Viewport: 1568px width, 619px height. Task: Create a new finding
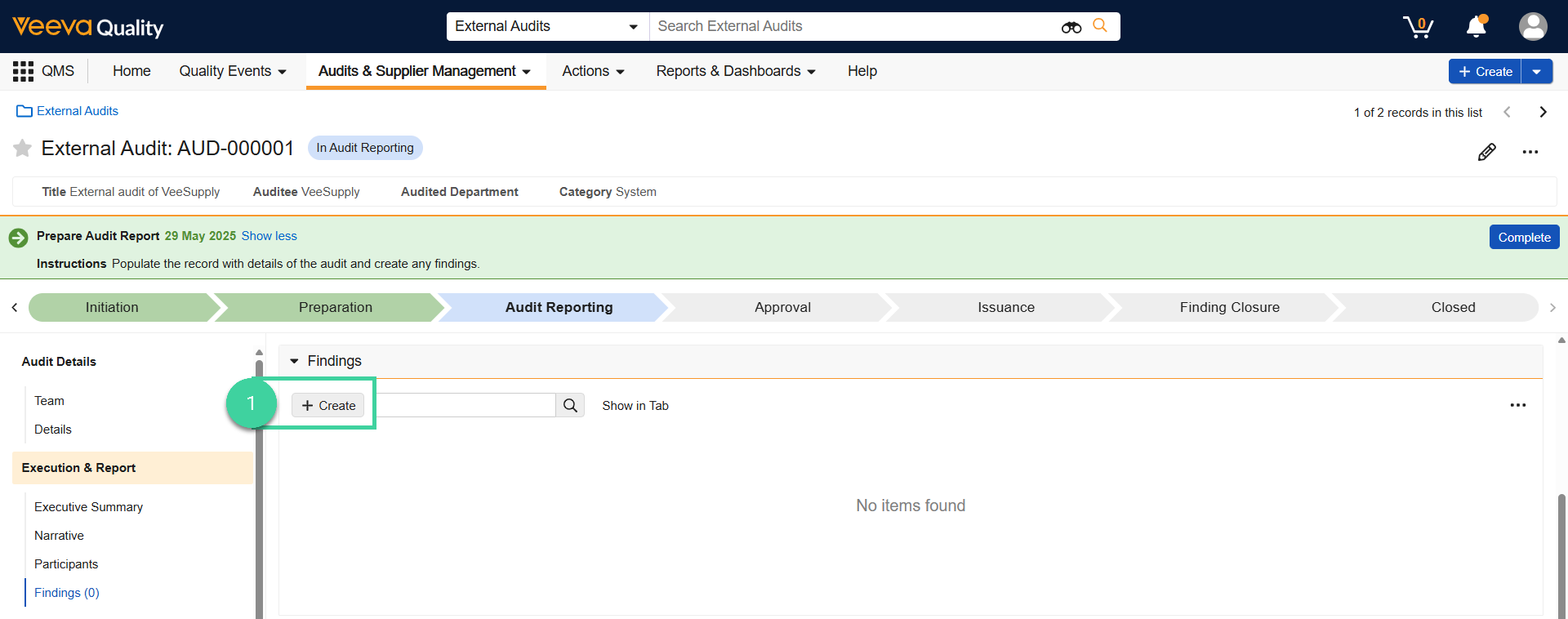[x=328, y=405]
